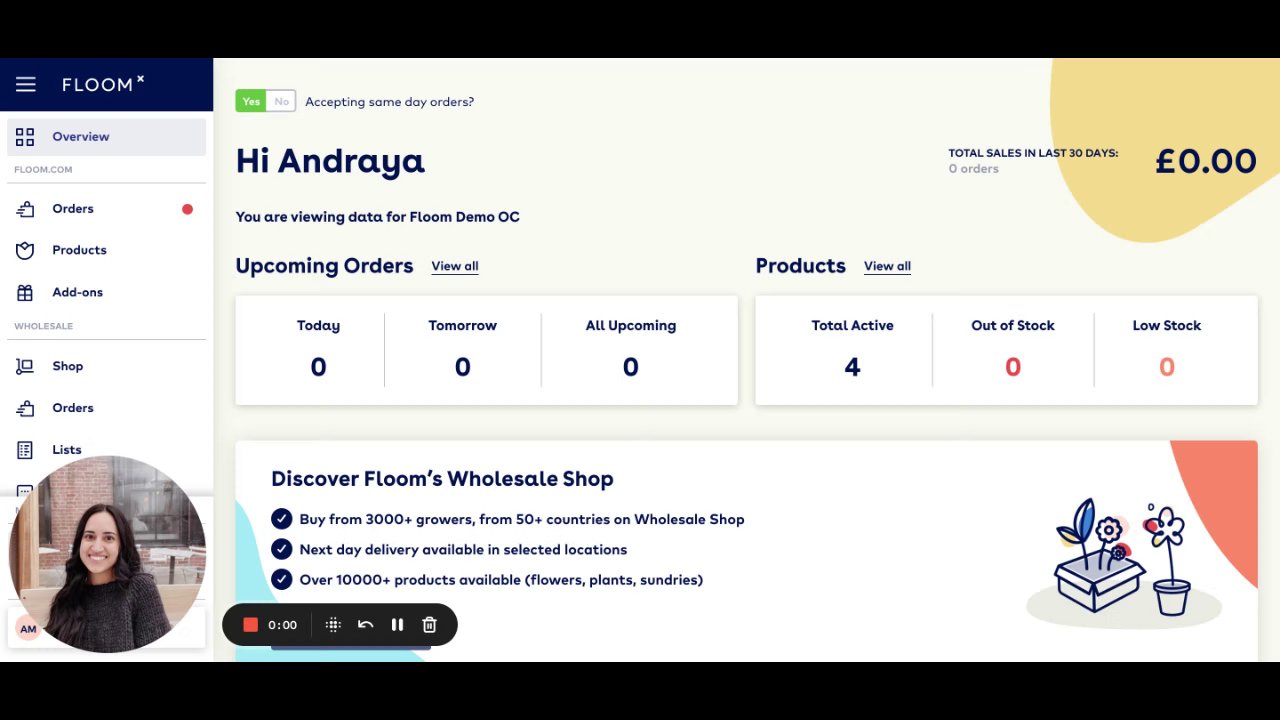Viewport: 1280px width, 720px height.
Task: Set same day orders toggle to Yes
Action: [251, 101]
